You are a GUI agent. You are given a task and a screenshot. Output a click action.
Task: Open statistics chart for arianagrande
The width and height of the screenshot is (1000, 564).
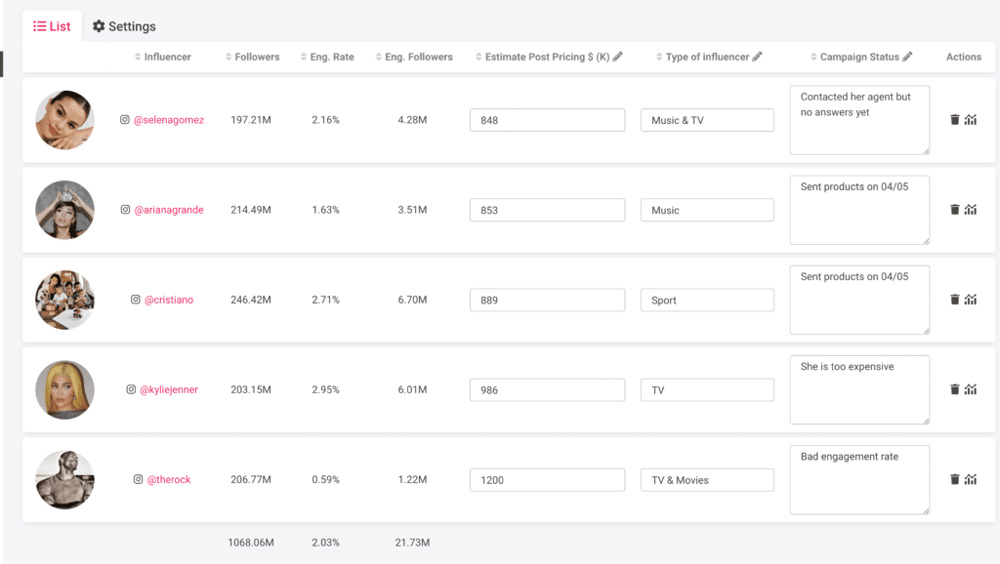[971, 210]
